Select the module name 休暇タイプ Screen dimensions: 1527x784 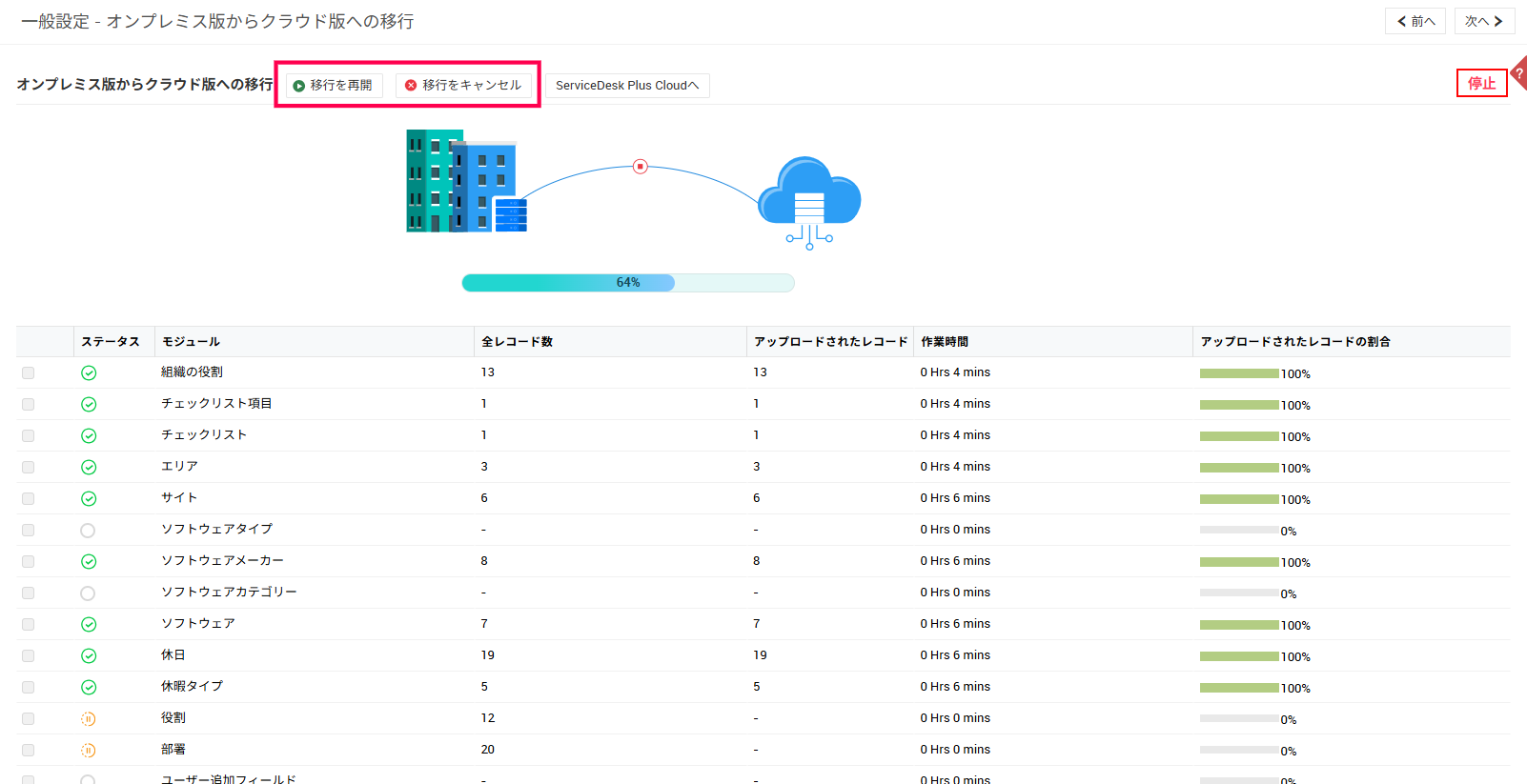click(192, 687)
